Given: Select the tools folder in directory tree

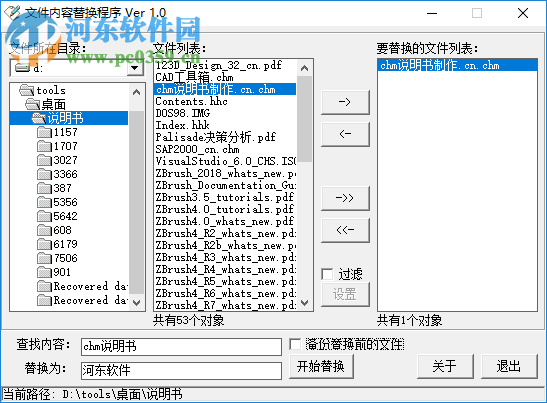Looking at the screenshot, I should (x=51, y=90).
